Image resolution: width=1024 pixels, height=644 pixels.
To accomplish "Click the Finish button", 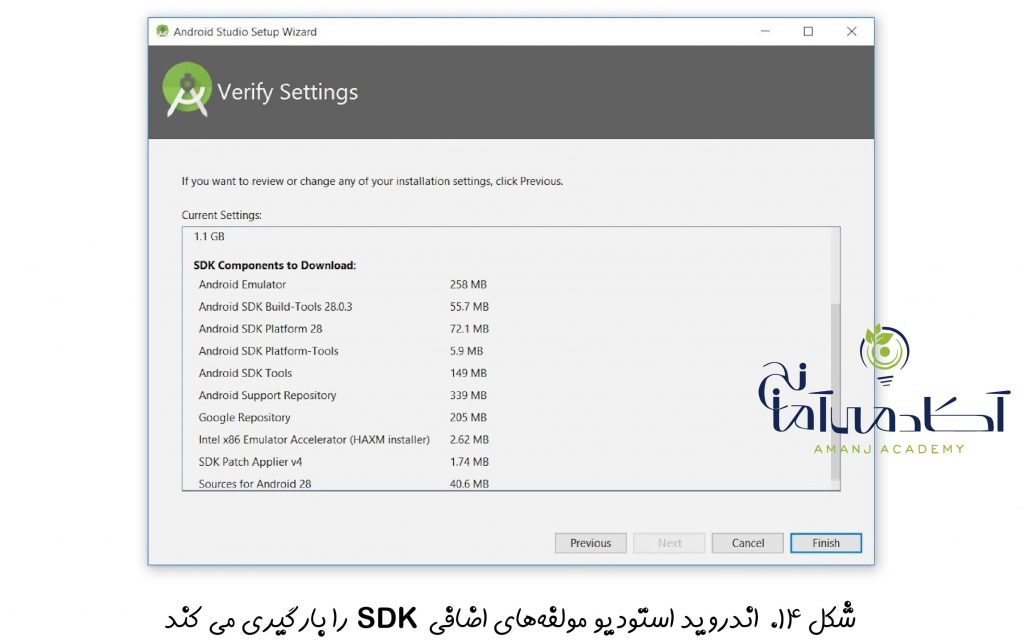I will click(x=825, y=543).
